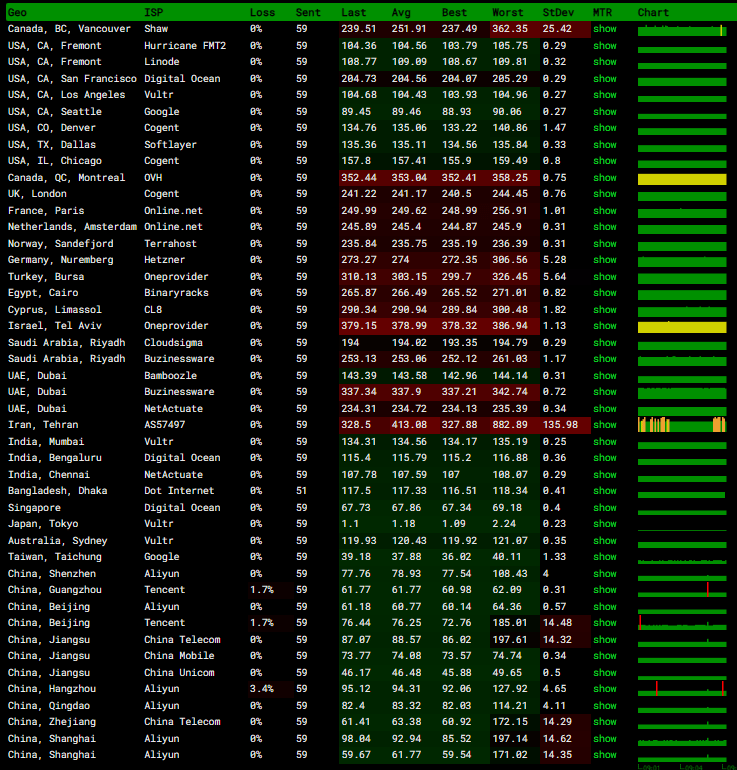The height and width of the screenshot is (770, 737).
Task: Show MTR for Jiangsu China Mobile
Action: [x=604, y=656]
